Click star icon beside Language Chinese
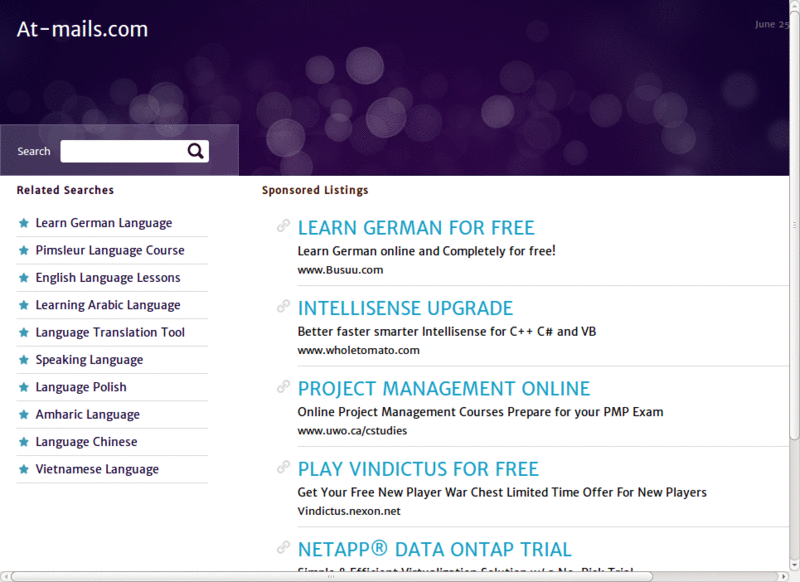The image size is (800, 582). point(23,442)
